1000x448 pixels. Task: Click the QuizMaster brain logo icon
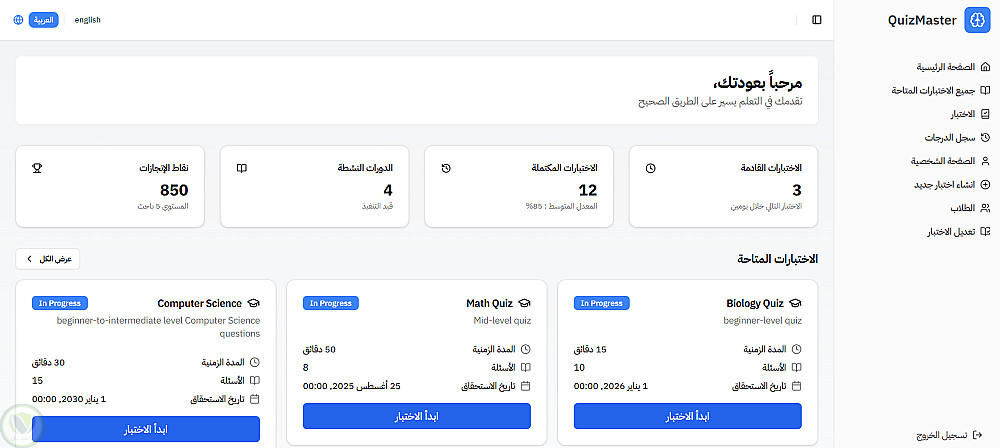976,20
